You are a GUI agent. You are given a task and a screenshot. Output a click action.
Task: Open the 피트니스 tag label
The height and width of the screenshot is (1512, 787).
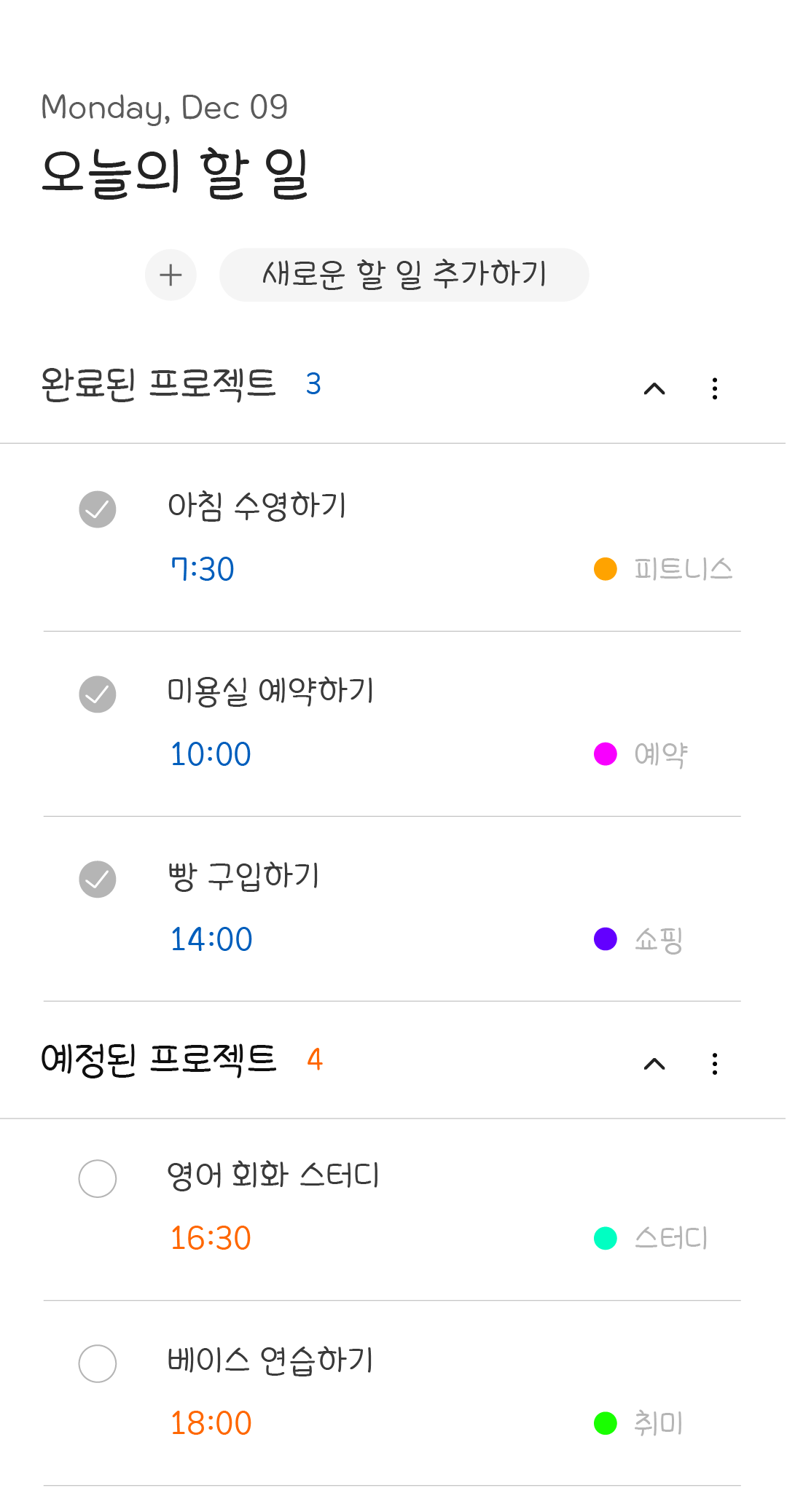click(683, 569)
